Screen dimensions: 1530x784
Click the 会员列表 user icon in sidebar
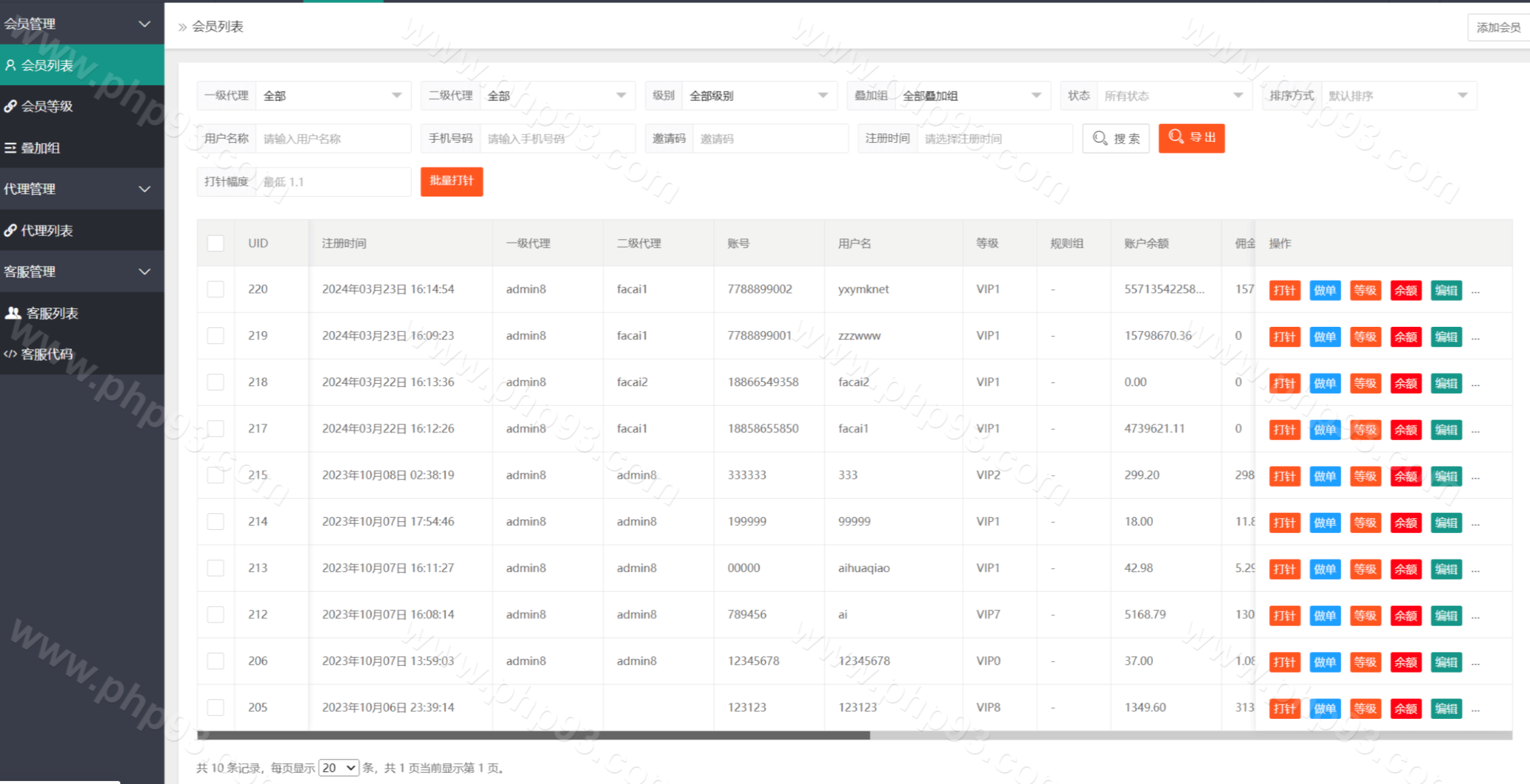coord(10,65)
